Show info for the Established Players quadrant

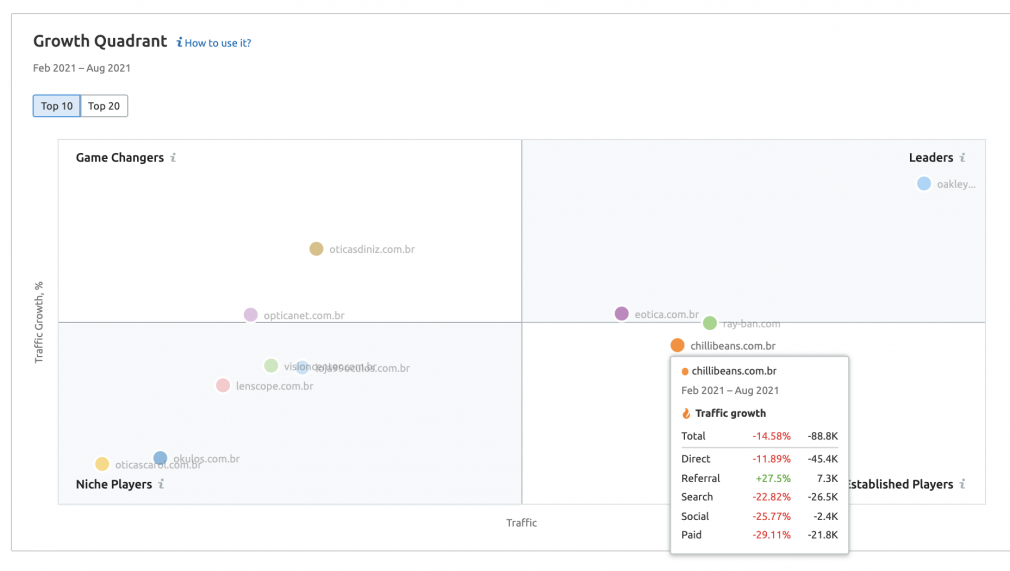pyautogui.click(x=962, y=484)
